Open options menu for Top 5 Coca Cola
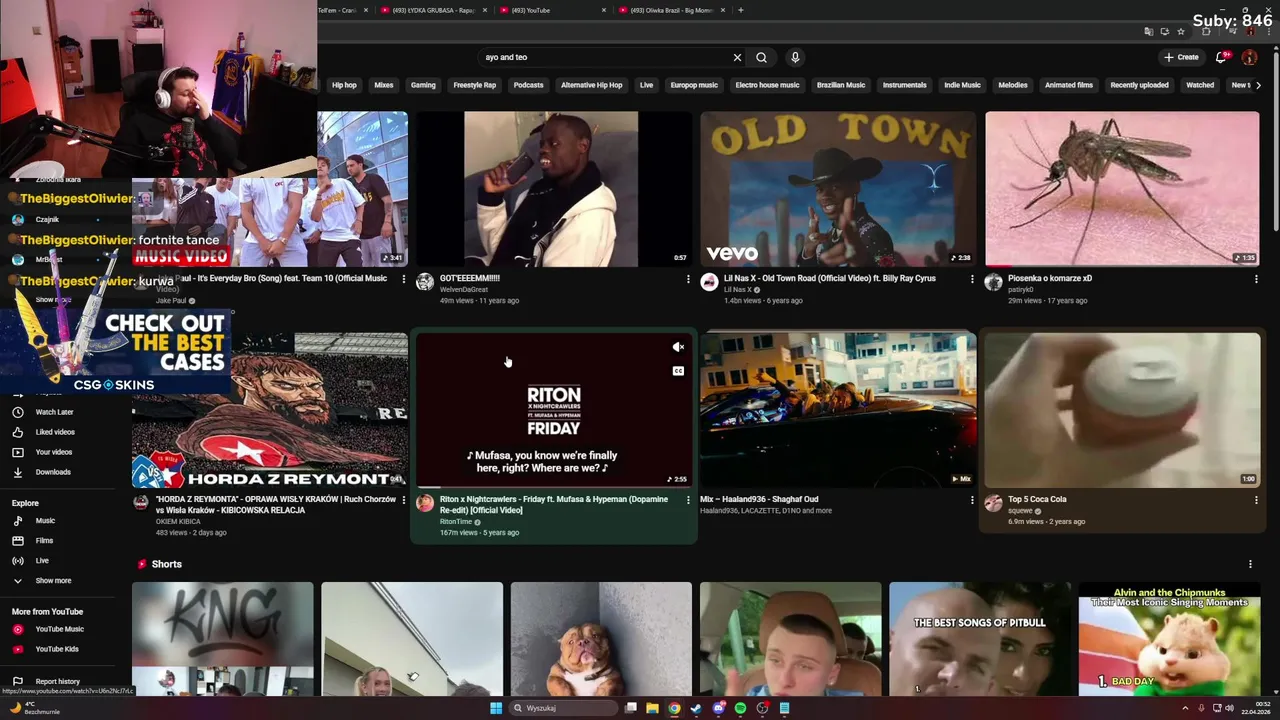Image resolution: width=1280 pixels, height=720 pixels. [x=1256, y=499]
